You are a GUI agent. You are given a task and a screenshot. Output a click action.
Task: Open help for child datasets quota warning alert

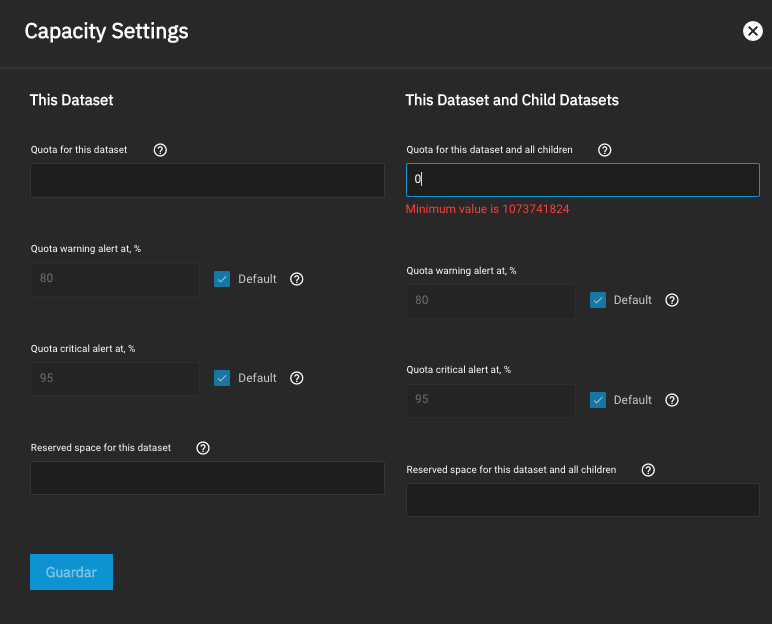[x=672, y=300]
